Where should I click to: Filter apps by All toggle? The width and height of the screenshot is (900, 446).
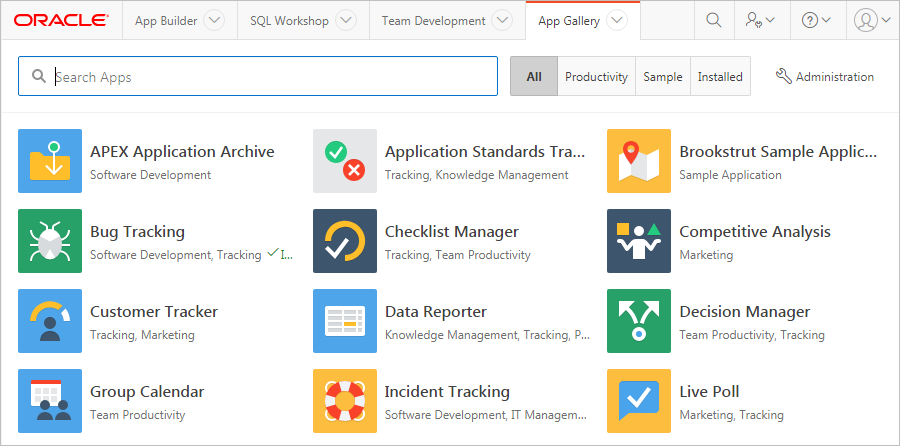[534, 77]
